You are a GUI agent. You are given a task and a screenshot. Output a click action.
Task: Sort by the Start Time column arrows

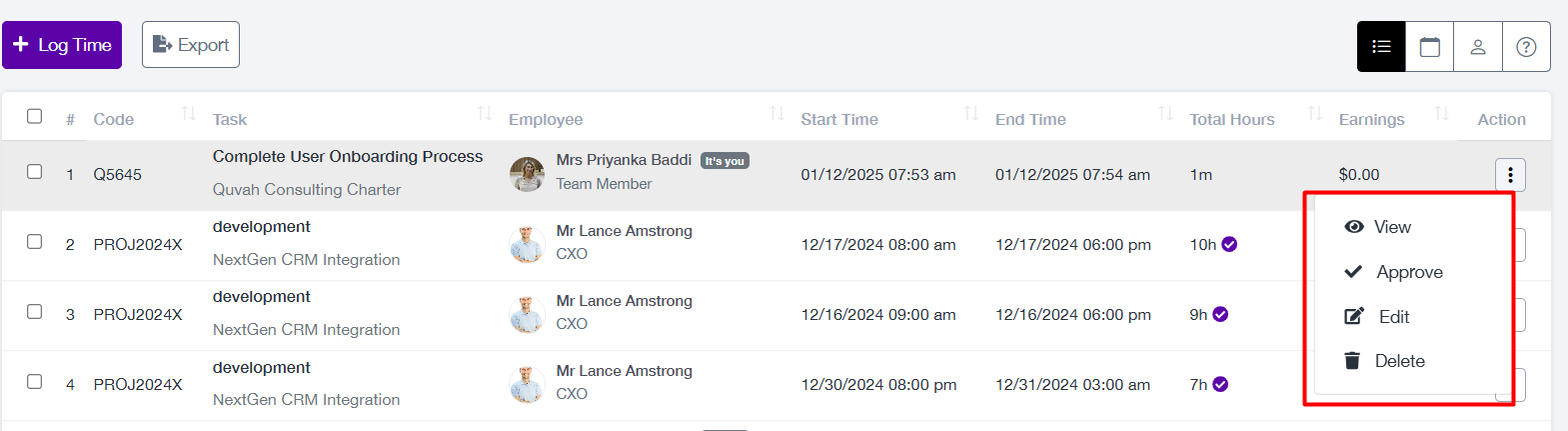click(970, 113)
